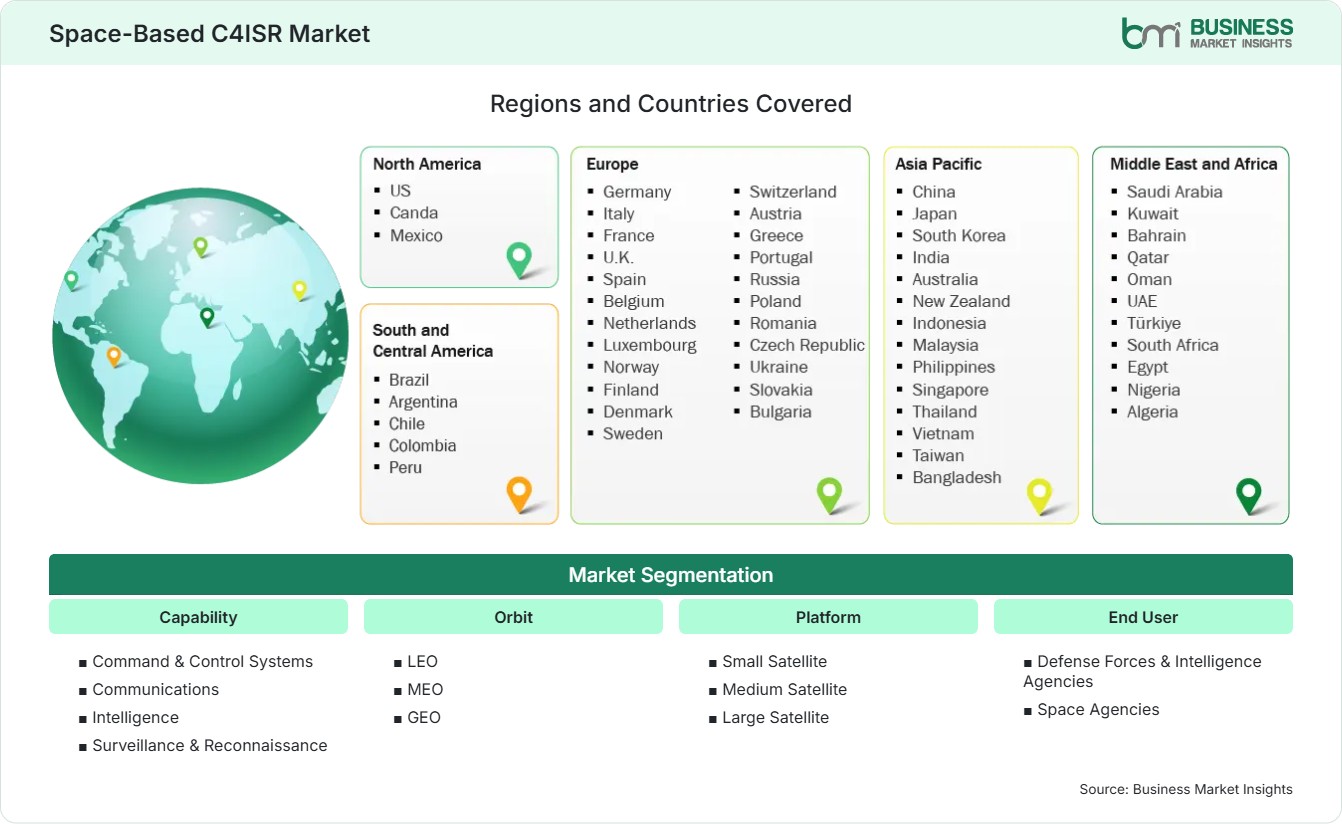Click the Business Market Insights logo
The height and width of the screenshot is (824, 1342).
click(1207, 33)
